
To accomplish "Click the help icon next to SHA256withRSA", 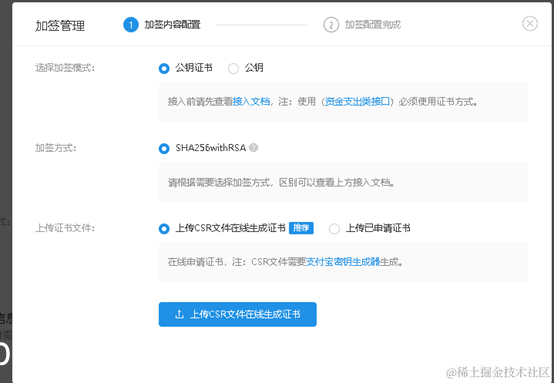I will click(x=253, y=148).
